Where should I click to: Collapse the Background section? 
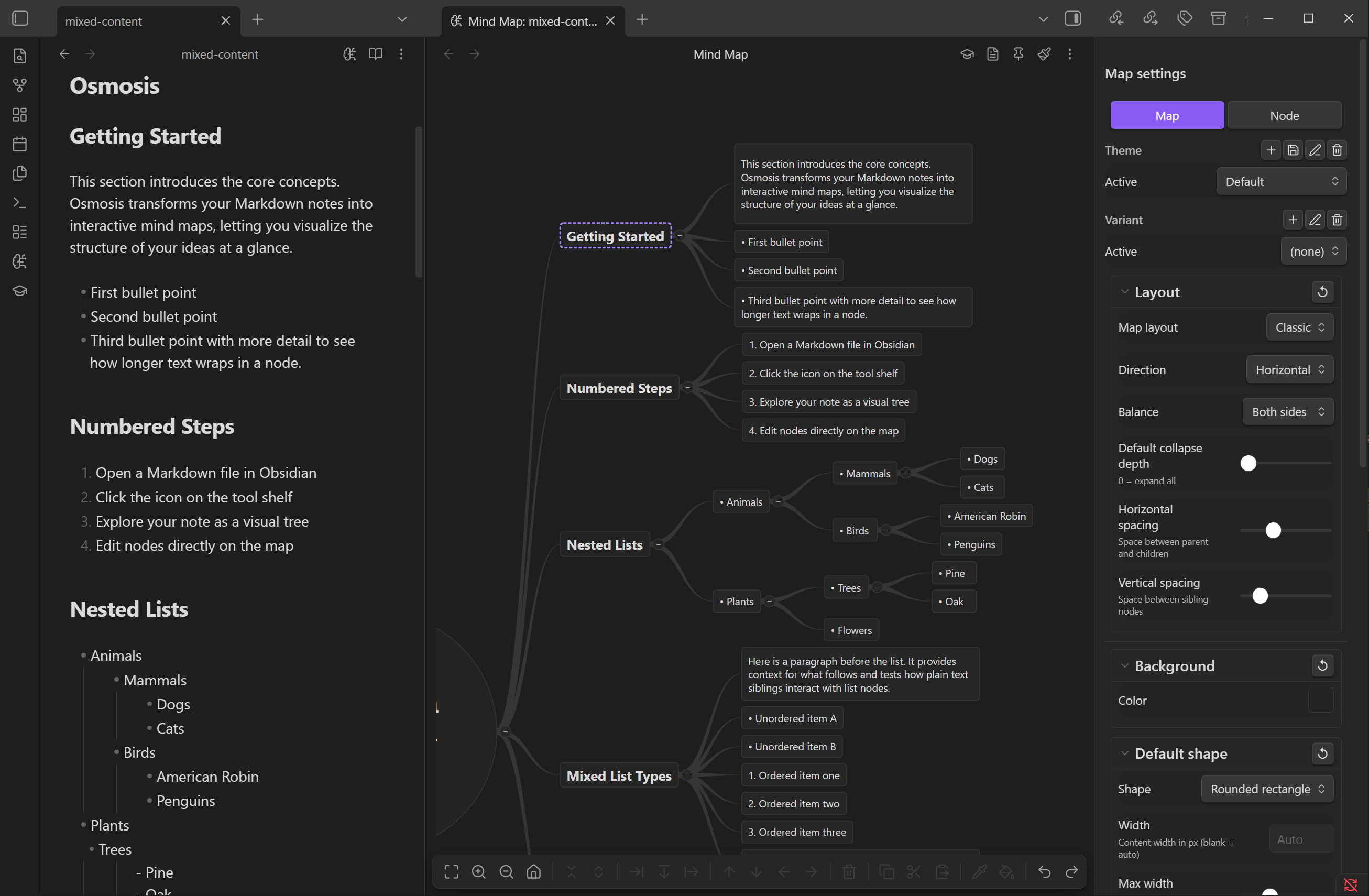(x=1126, y=665)
